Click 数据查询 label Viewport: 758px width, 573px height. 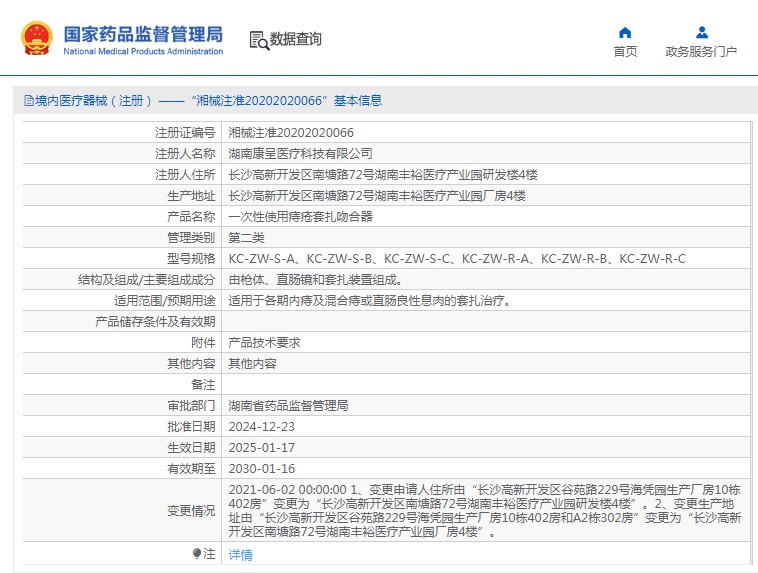tap(295, 39)
